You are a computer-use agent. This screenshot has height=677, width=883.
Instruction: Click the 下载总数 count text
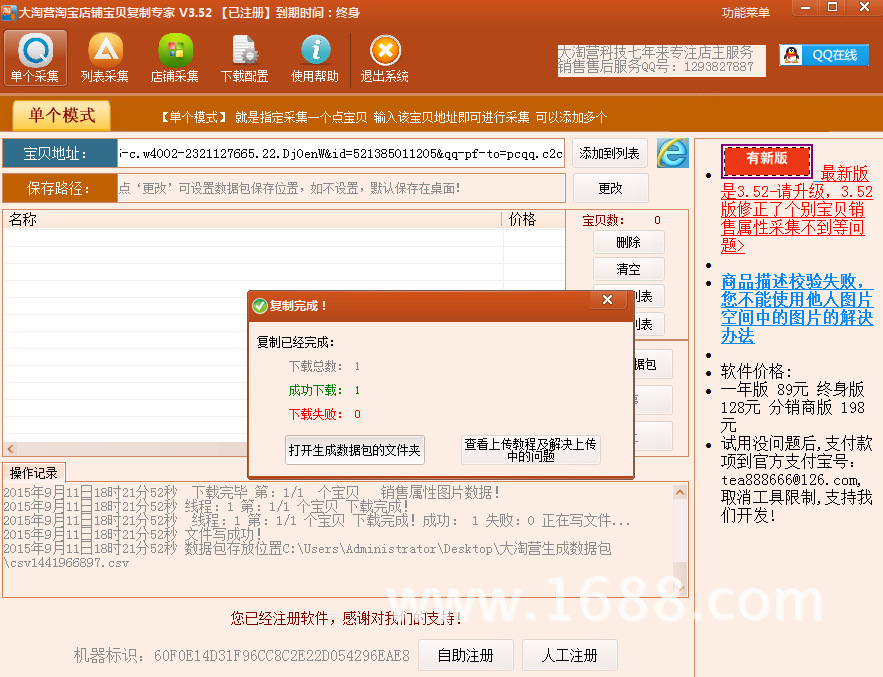click(x=324, y=366)
